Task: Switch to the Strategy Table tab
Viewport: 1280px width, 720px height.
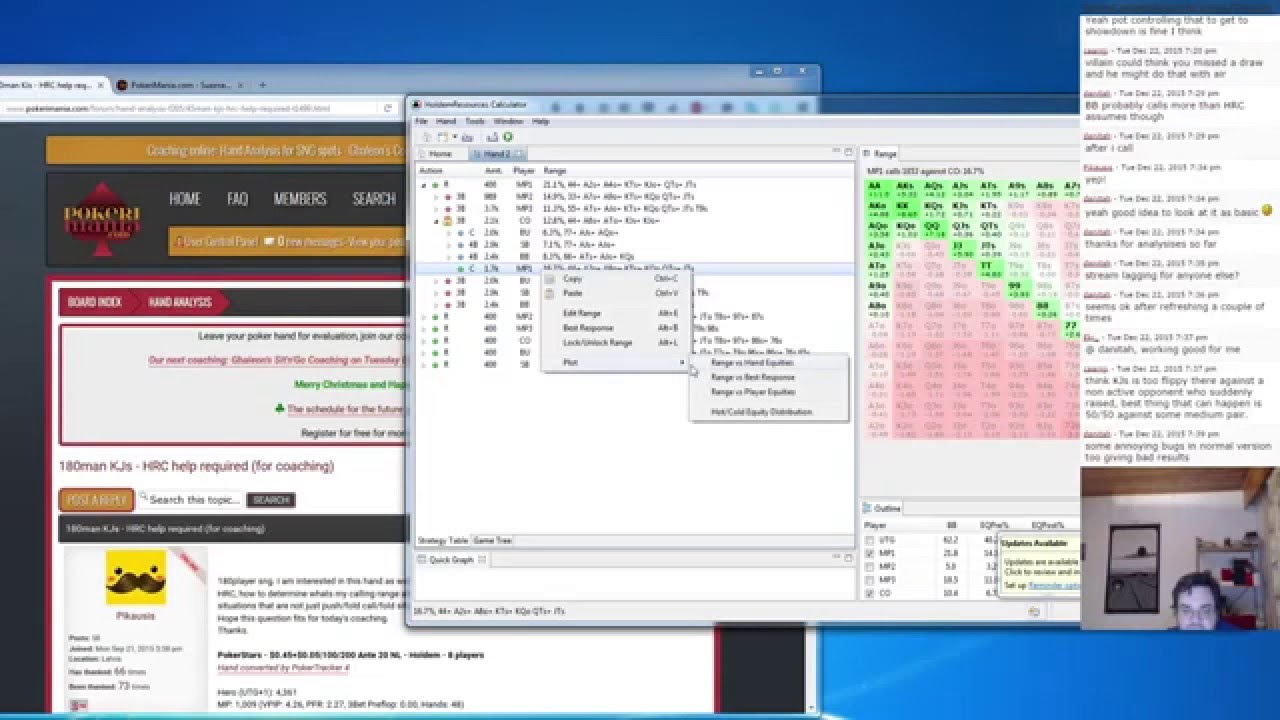Action: point(442,540)
